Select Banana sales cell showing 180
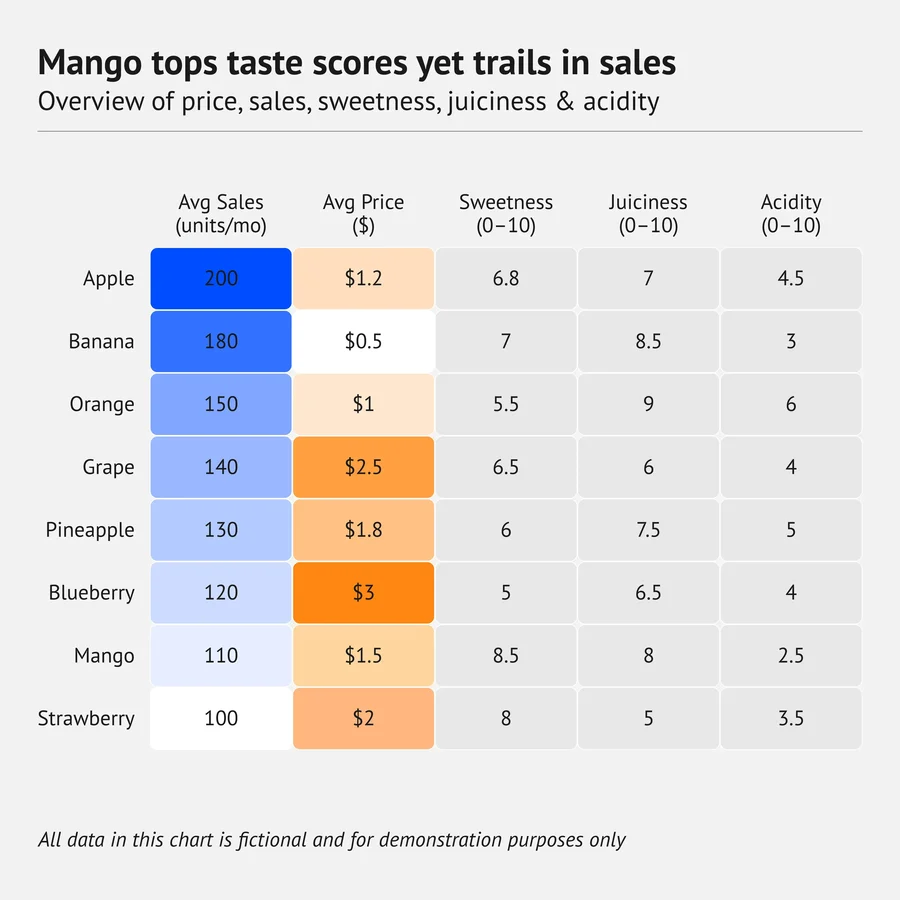Image resolution: width=900 pixels, height=900 pixels. pos(221,341)
